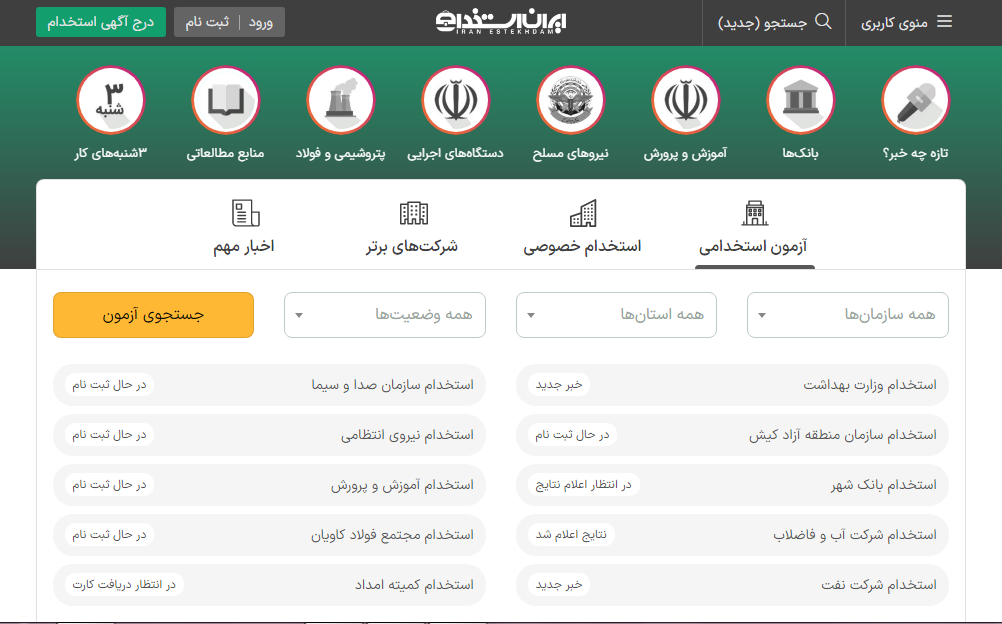The height and width of the screenshot is (624, 1002).
Task: Expand the همه وضعیت‌ها dropdown
Action: pyautogui.click(x=385, y=315)
